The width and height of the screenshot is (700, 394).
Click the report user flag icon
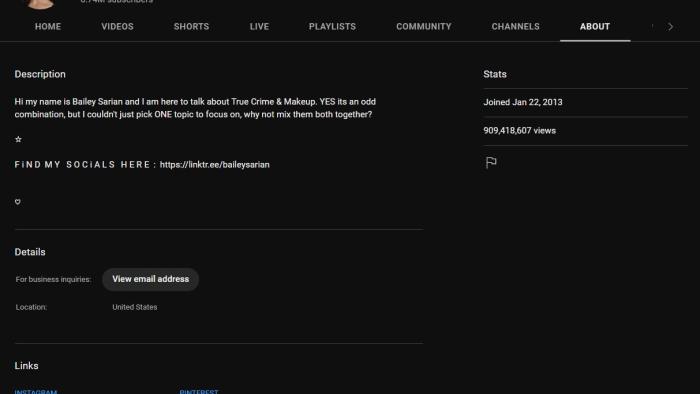click(x=491, y=162)
